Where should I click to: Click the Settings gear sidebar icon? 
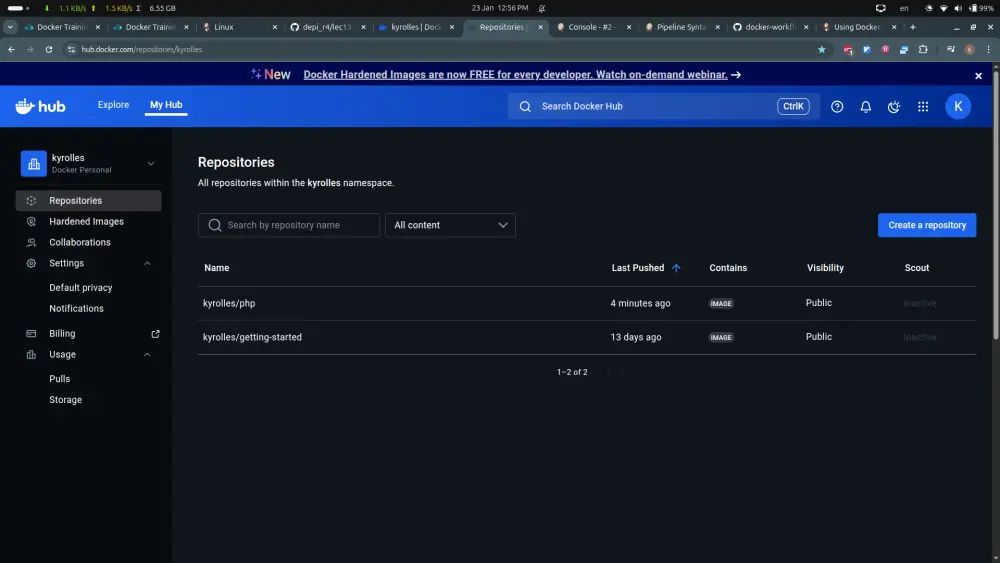click(31, 263)
